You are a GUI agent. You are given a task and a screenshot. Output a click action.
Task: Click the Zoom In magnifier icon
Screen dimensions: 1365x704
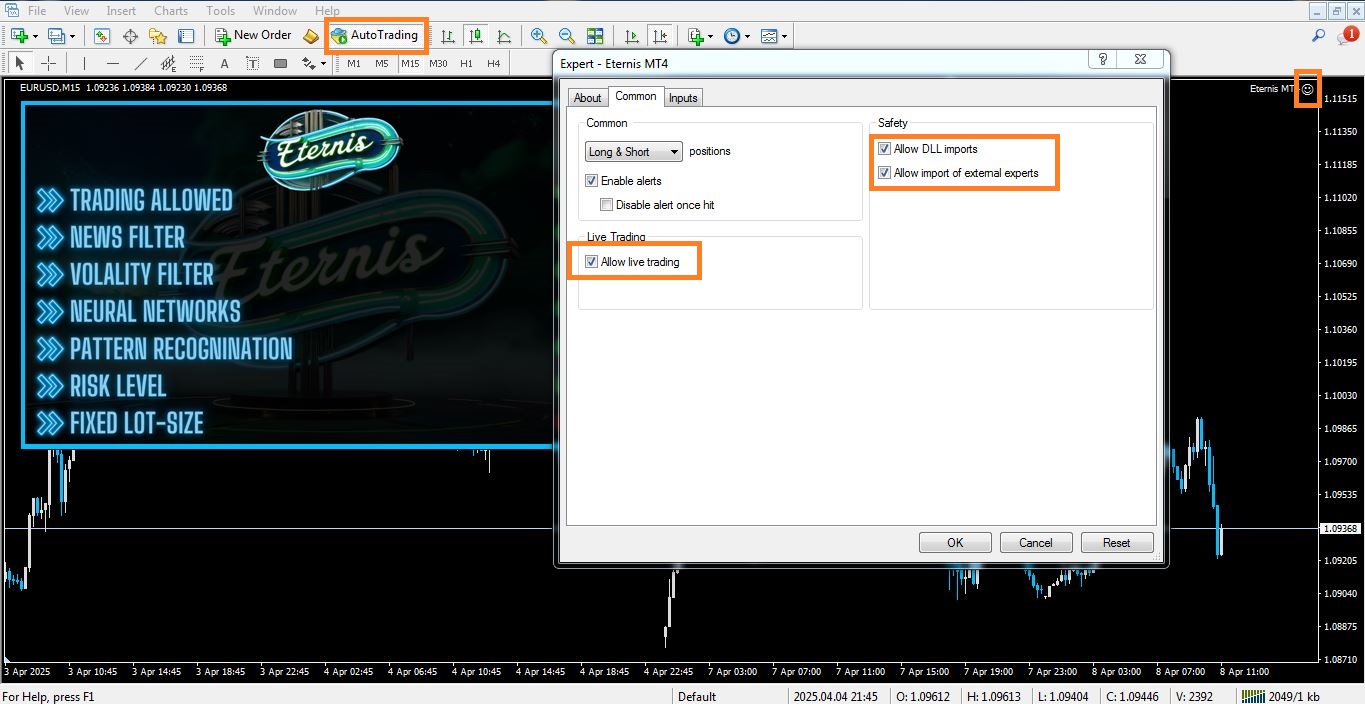(x=539, y=36)
